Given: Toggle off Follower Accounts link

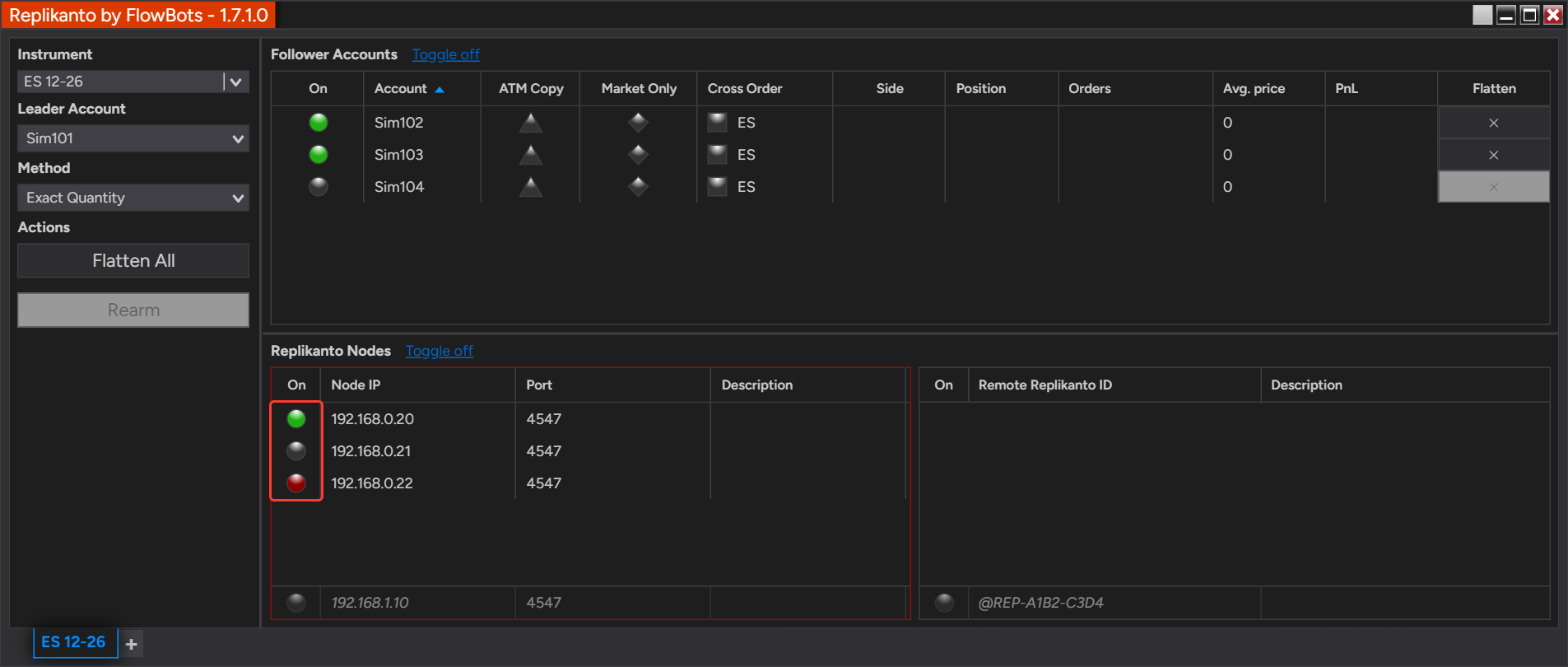Looking at the screenshot, I should click(446, 54).
